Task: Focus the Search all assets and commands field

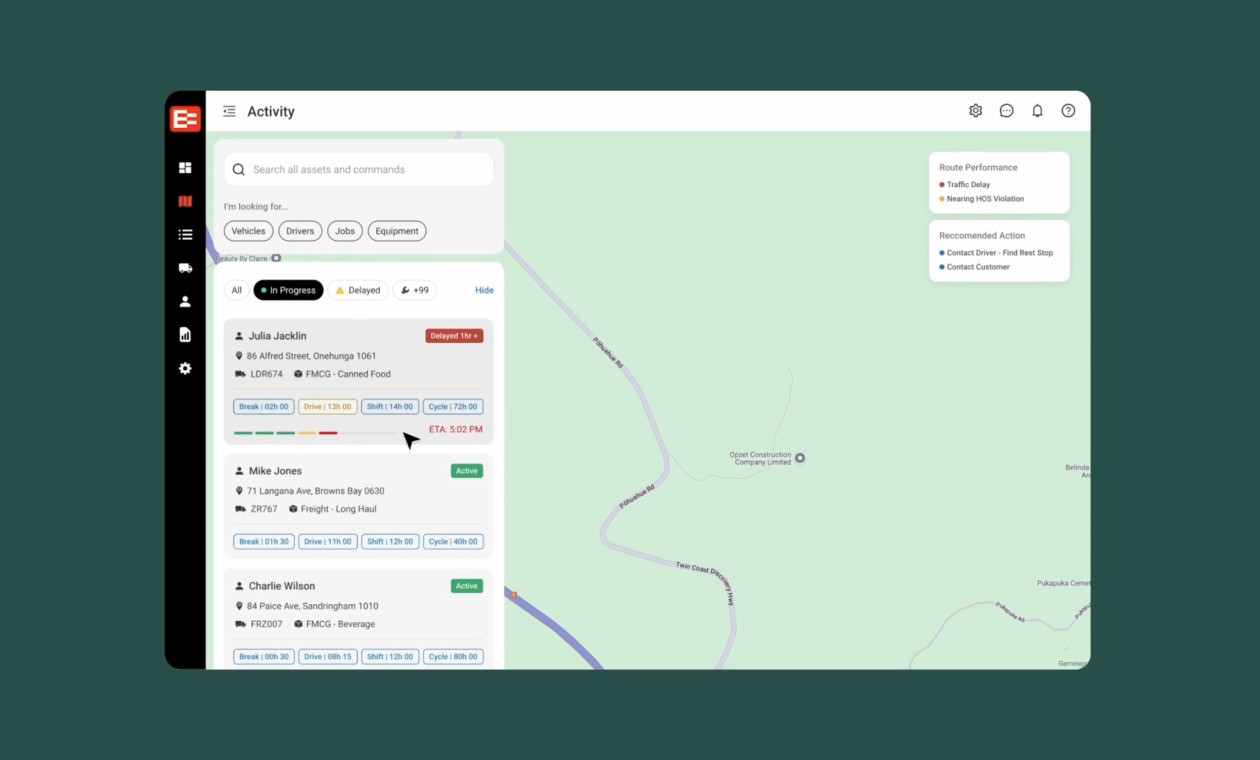Action: click(359, 170)
